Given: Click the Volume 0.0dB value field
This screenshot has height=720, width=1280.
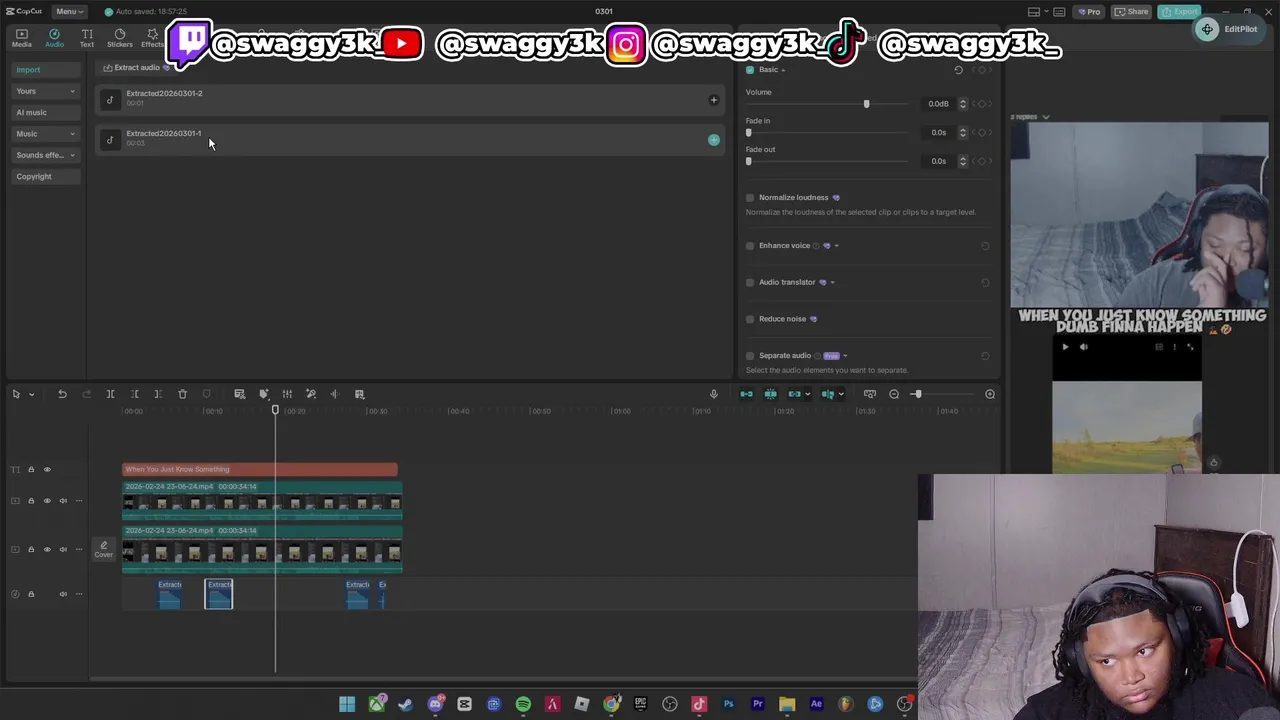Looking at the screenshot, I should [940, 104].
